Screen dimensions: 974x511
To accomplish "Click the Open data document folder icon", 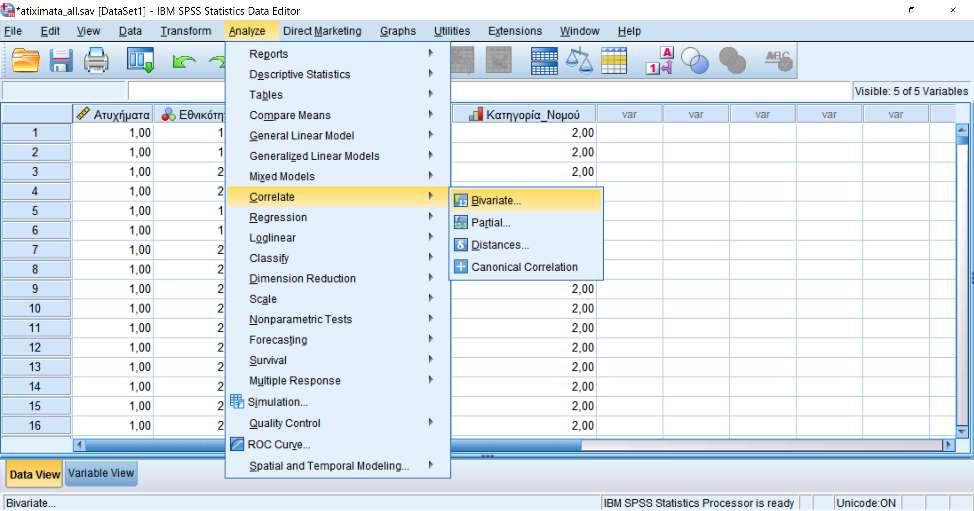I will point(25,61).
